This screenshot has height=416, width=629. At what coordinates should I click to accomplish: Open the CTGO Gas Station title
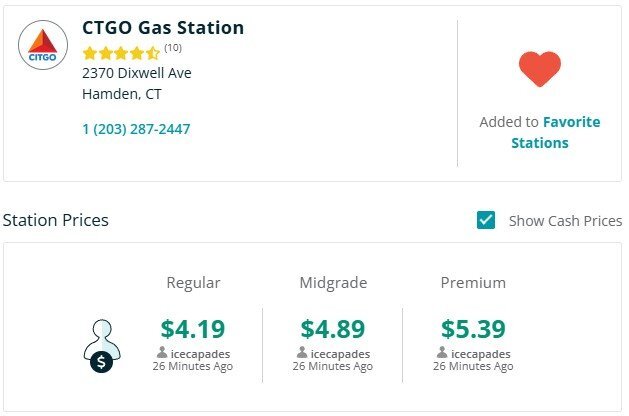(163, 27)
